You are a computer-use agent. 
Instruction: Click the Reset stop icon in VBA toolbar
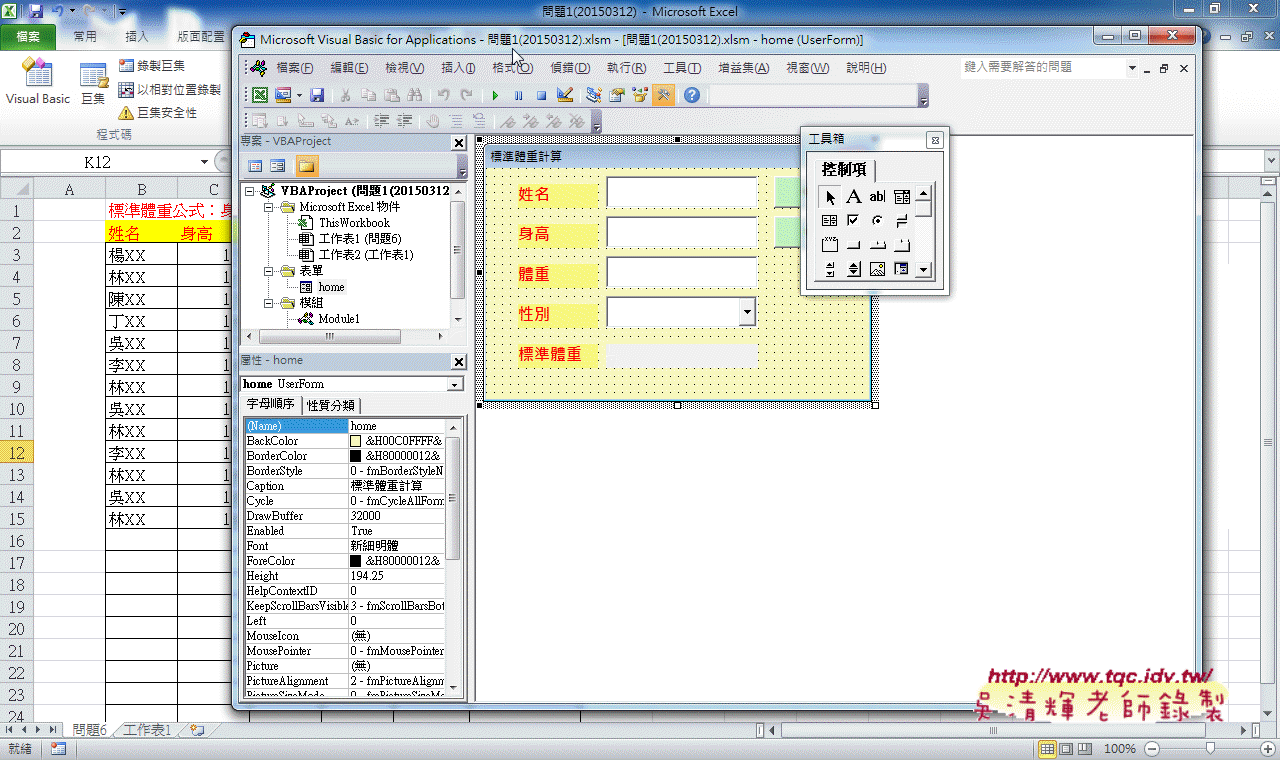(541, 95)
